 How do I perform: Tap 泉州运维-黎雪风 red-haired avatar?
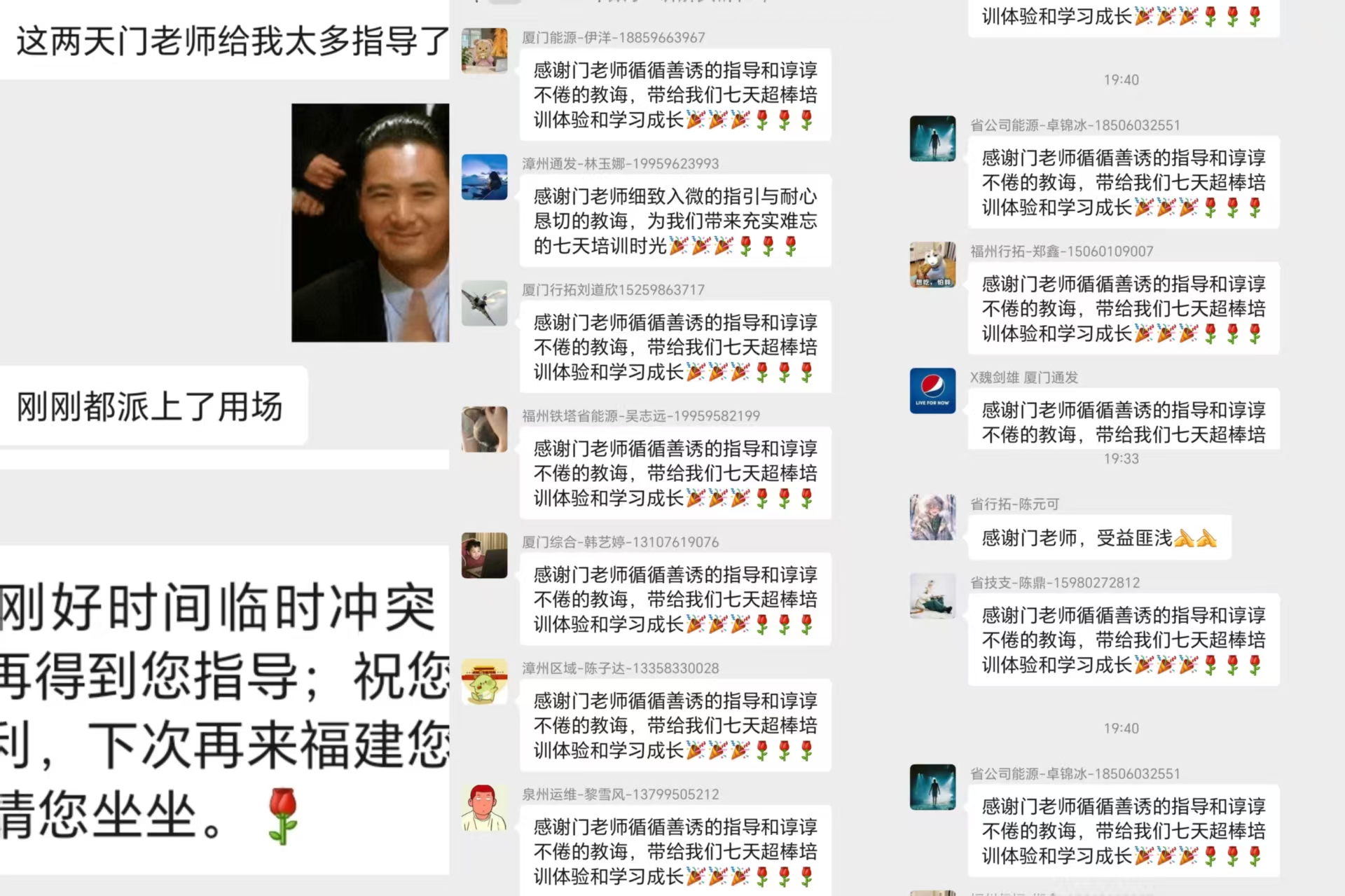click(x=484, y=807)
